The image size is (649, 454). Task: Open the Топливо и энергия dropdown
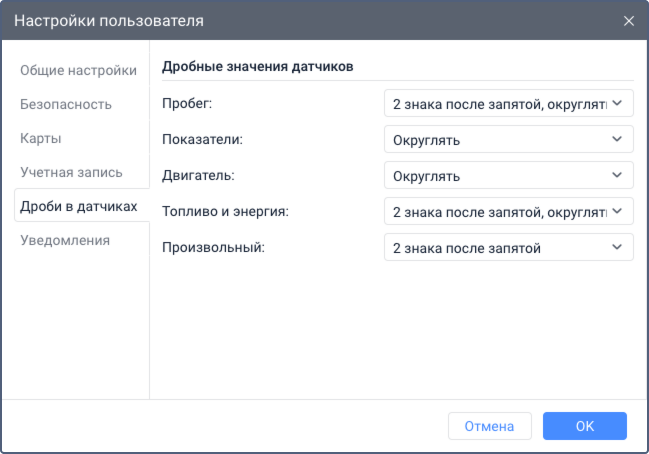click(508, 212)
